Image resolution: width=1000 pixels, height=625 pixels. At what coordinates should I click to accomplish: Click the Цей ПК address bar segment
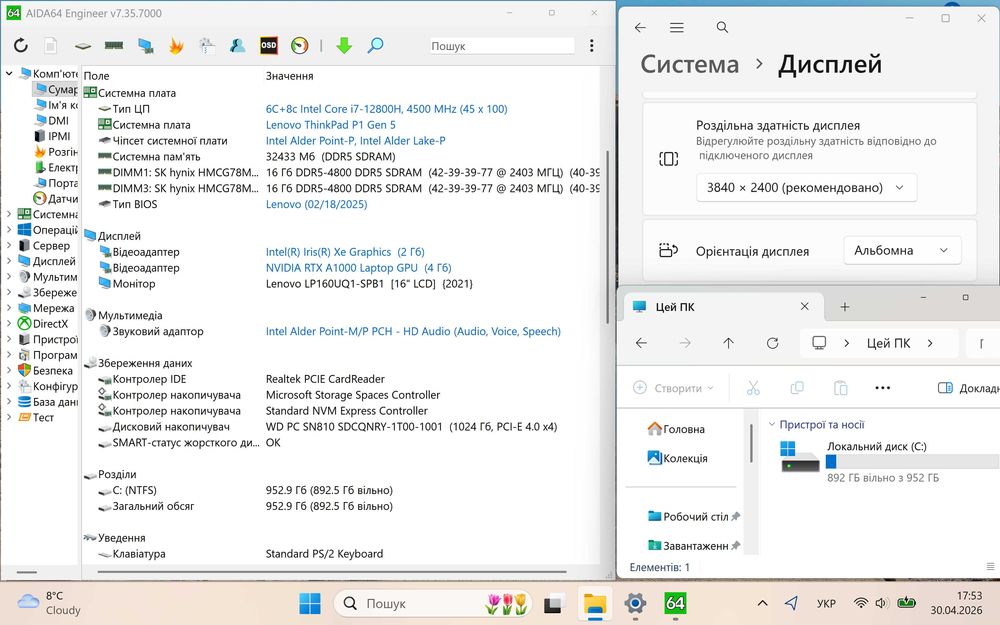pos(888,343)
